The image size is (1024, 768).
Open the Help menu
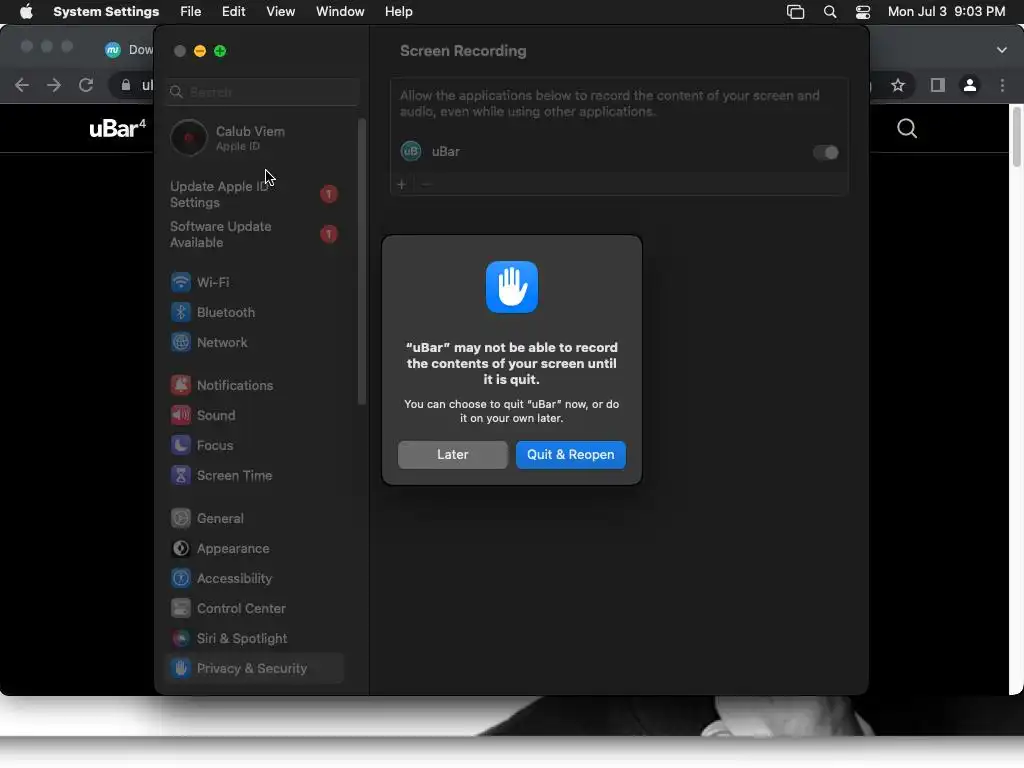pos(398,12)
